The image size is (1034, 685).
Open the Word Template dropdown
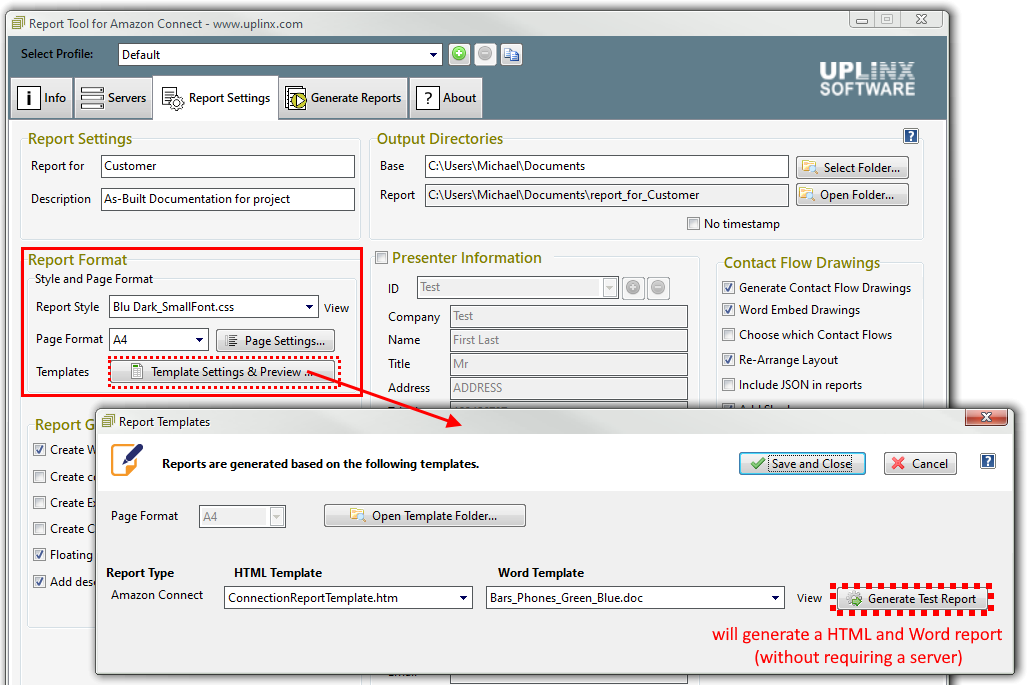click(776, 598)
